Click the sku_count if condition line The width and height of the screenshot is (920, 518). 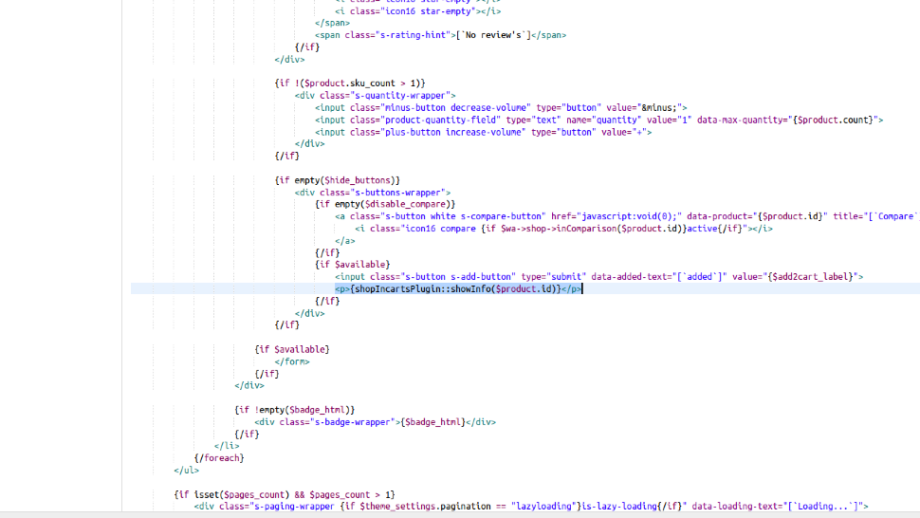point(350,83)
